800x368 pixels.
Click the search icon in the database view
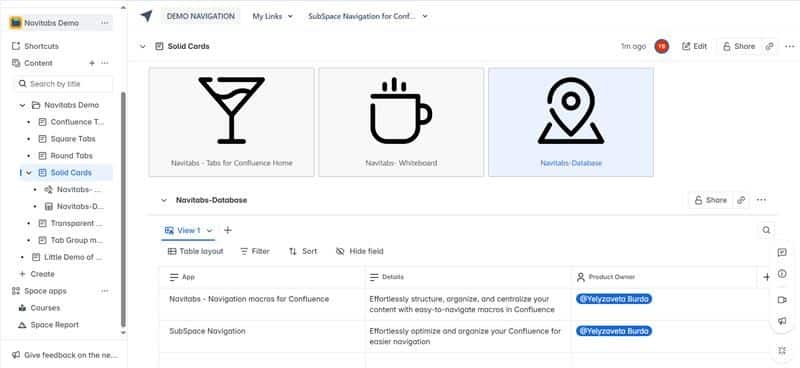tap(766, 230)
